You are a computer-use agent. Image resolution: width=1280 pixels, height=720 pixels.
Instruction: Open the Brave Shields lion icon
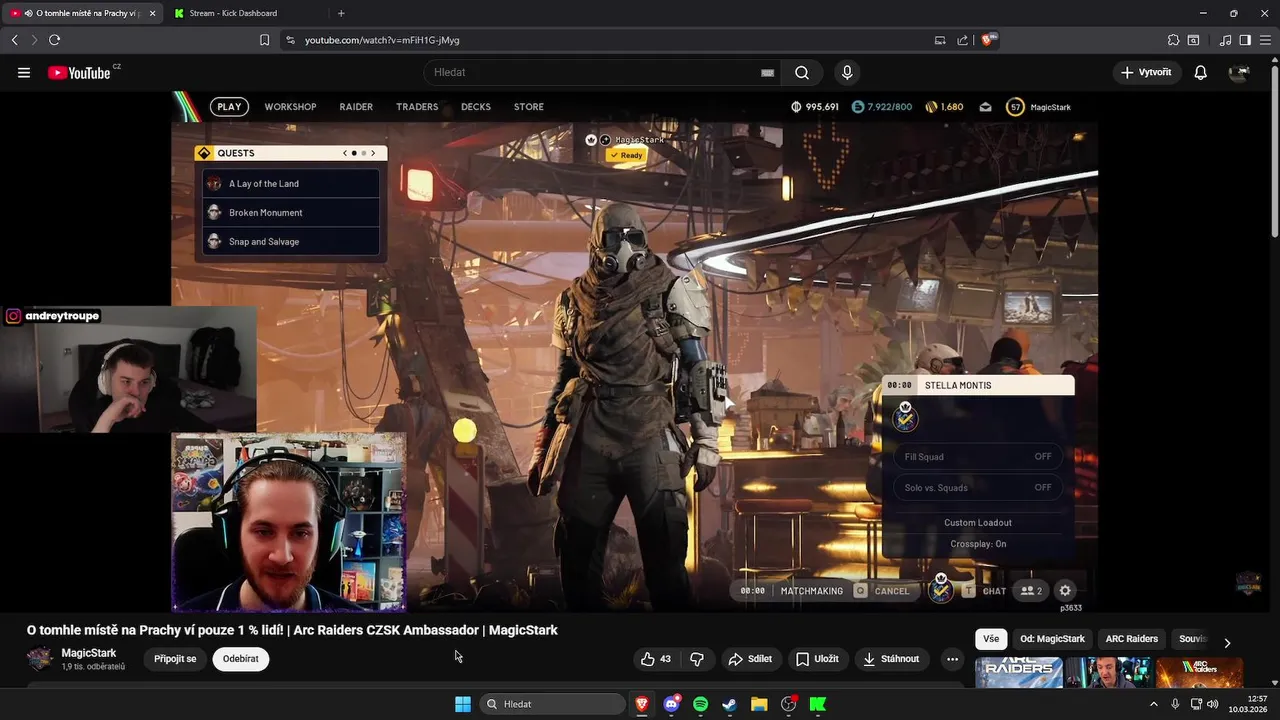(x=988, y=40)
